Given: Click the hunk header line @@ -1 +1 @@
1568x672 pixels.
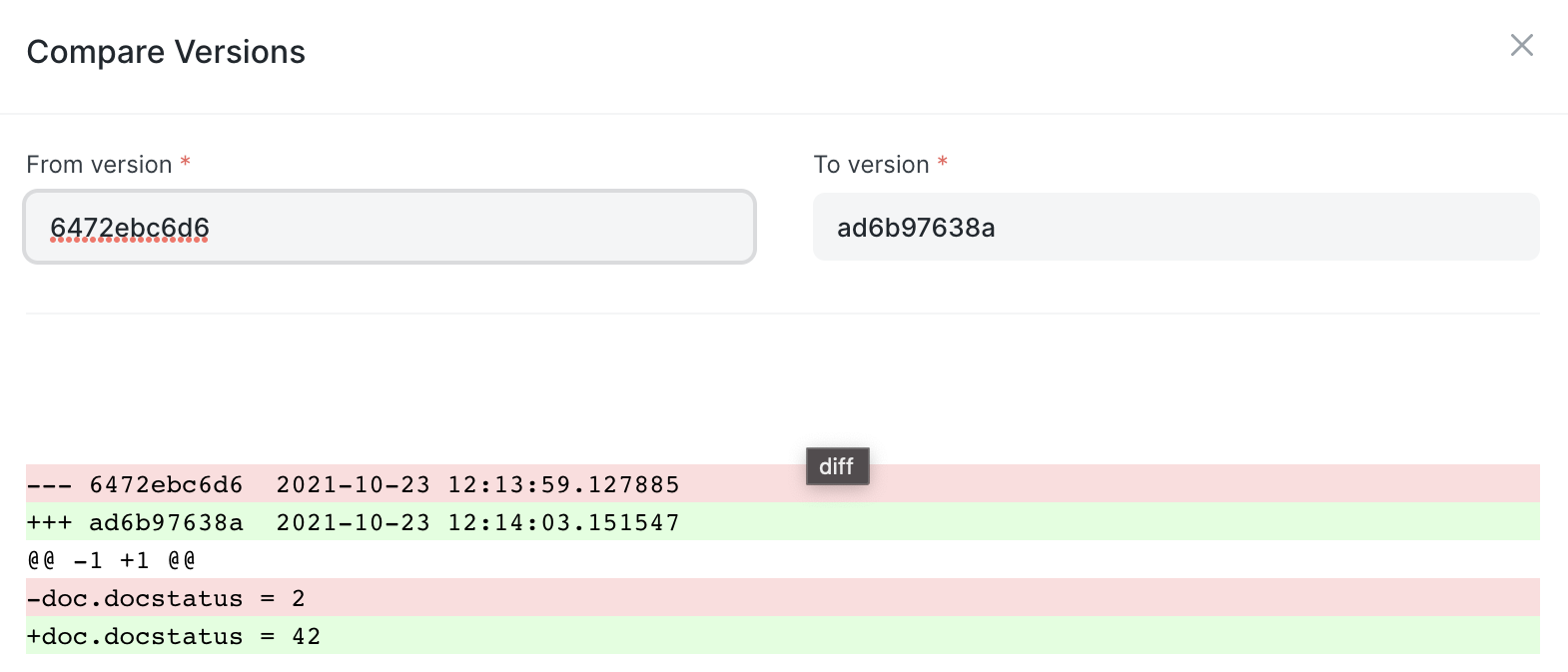Looking at the screenshot, I should pyautogui.click(x=108, y=560).
